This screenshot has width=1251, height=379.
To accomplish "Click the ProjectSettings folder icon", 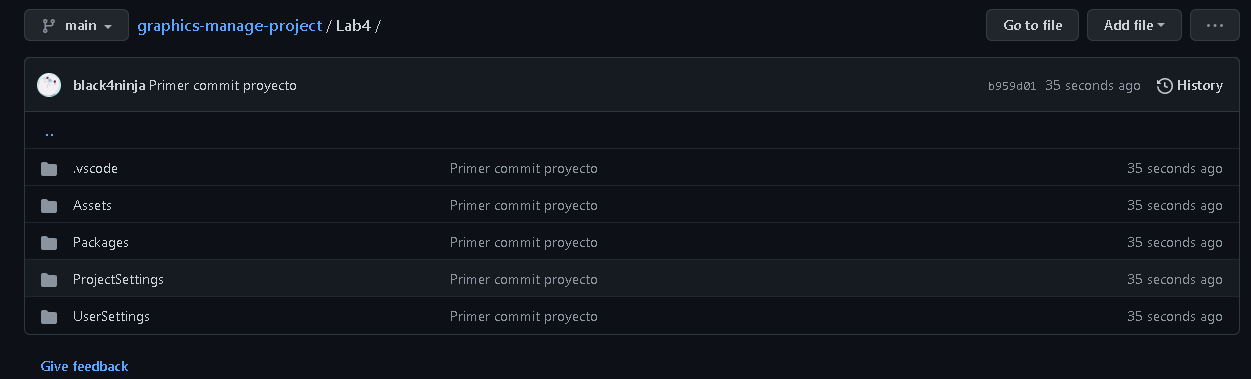I will (x=49, y=280).
